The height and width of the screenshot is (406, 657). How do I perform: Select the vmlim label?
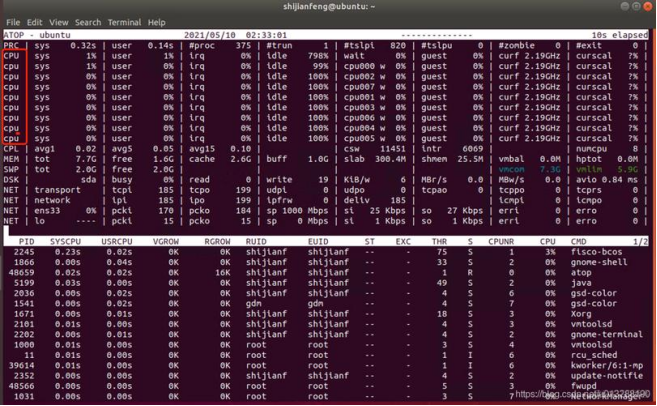589,169
